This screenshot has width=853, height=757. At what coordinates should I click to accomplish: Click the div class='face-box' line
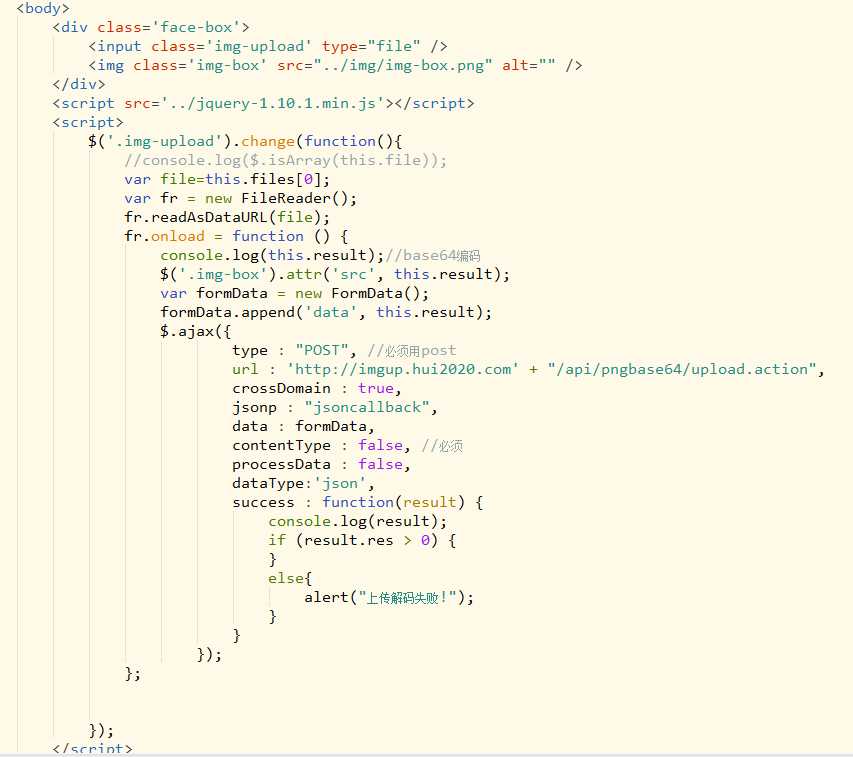coord(151,27)
